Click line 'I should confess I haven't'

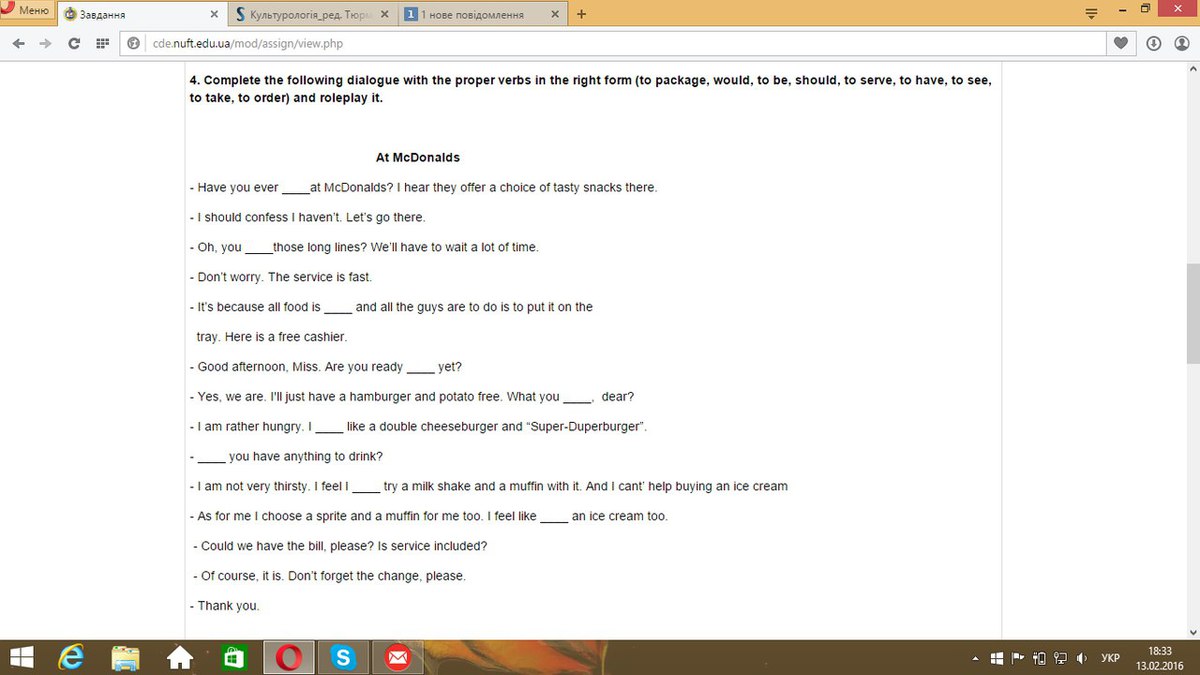click(307, 218)
